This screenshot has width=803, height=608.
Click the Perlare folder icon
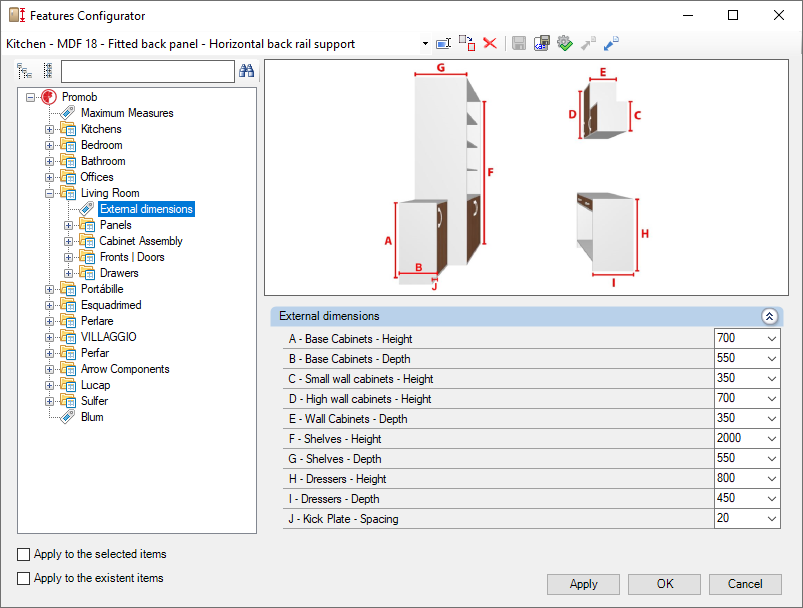point(68,321)
